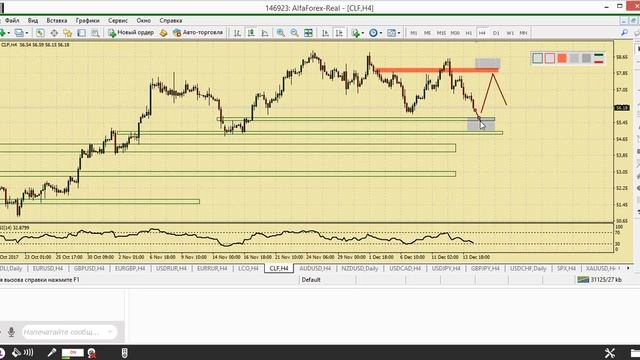Switch to the AUDUSD,H4 chart tab

pos(315,268)
